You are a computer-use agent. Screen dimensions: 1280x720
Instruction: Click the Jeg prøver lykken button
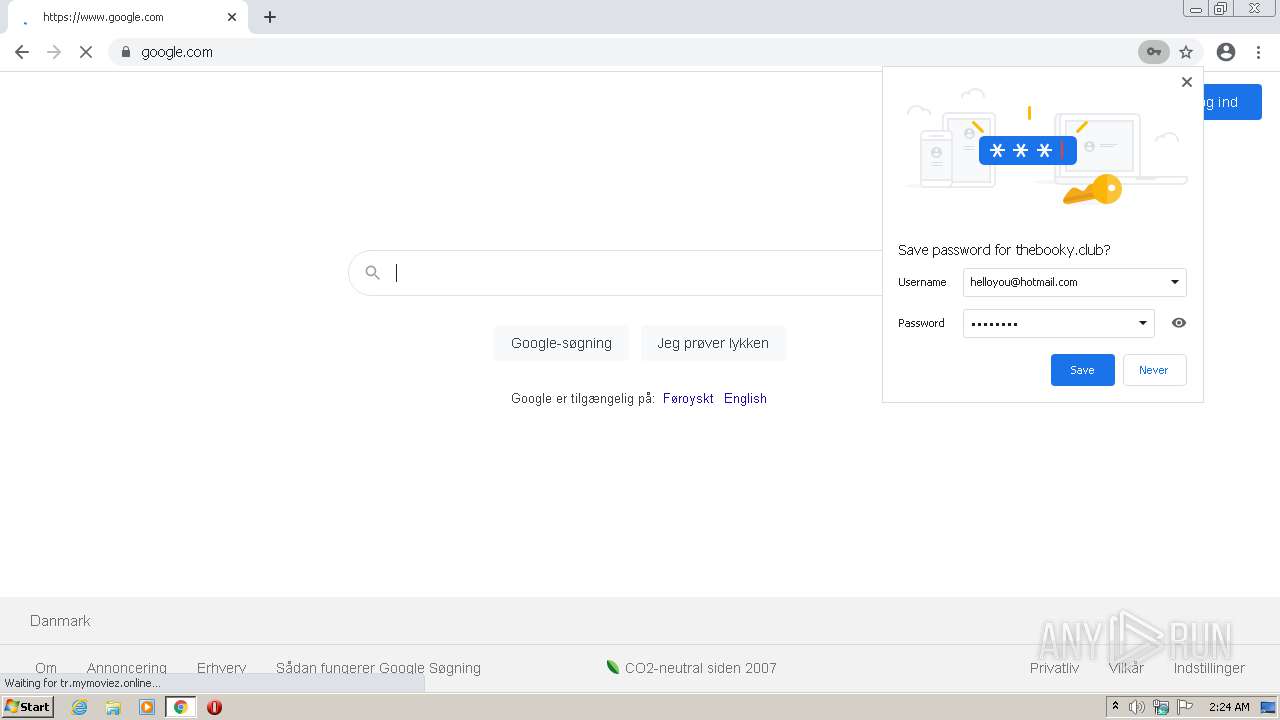713,343
